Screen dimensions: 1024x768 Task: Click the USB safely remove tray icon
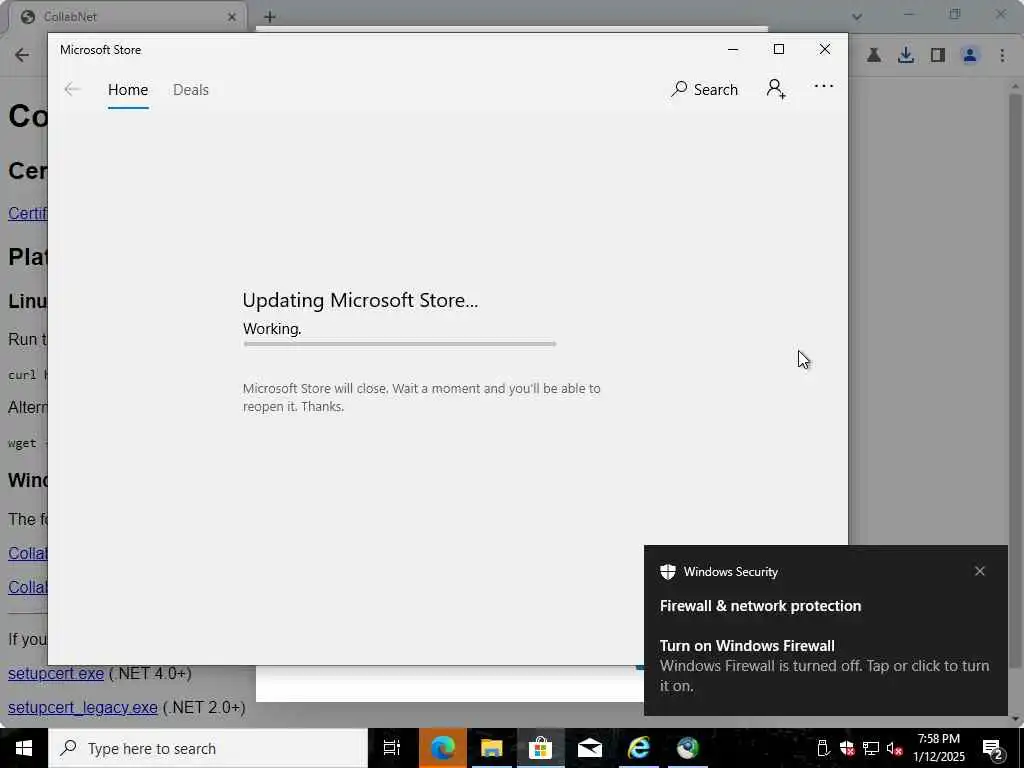[x=823, y=748]
